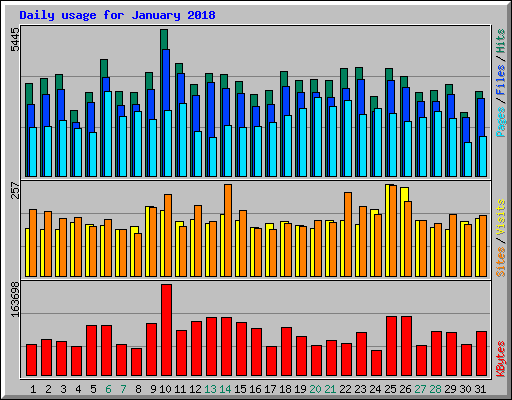Click the day 5 x-axis label

coord(93,389)
